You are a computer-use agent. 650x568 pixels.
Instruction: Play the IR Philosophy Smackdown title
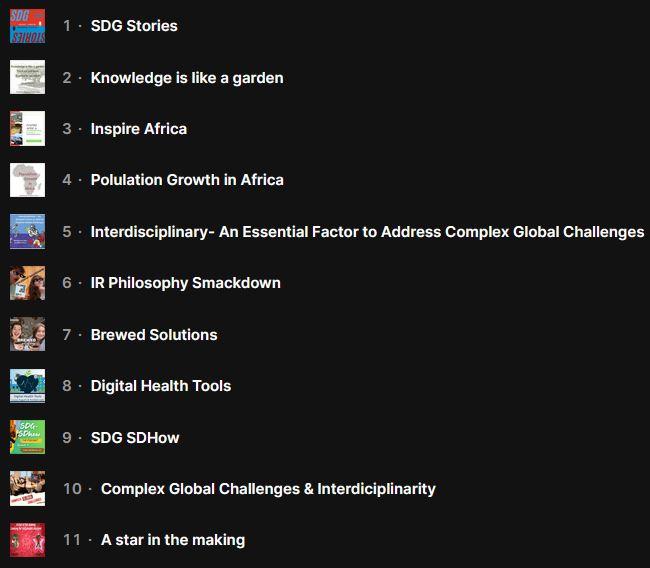185,283
